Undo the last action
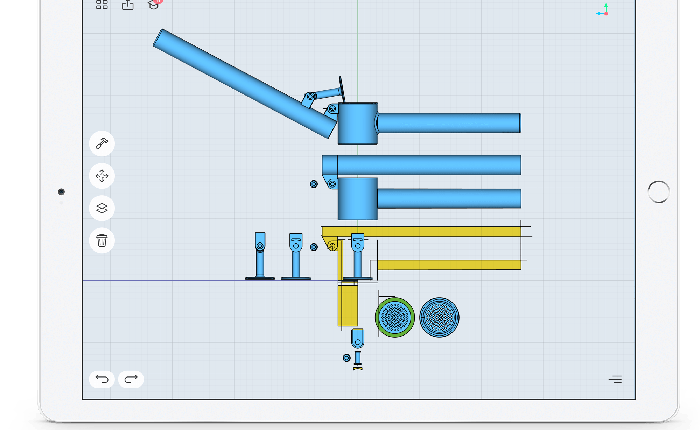Image resolution: width=700 pixels, height=430 pixels. (102, 379)
